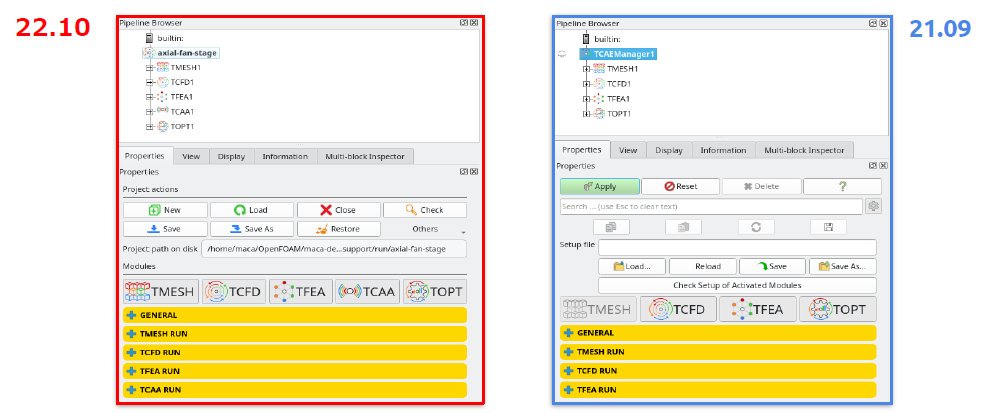Image resolution: width=987 pixels, height=413 pixels.
Task: Click the question mark help button in the 21.09 panel
Action: [842, 186]
